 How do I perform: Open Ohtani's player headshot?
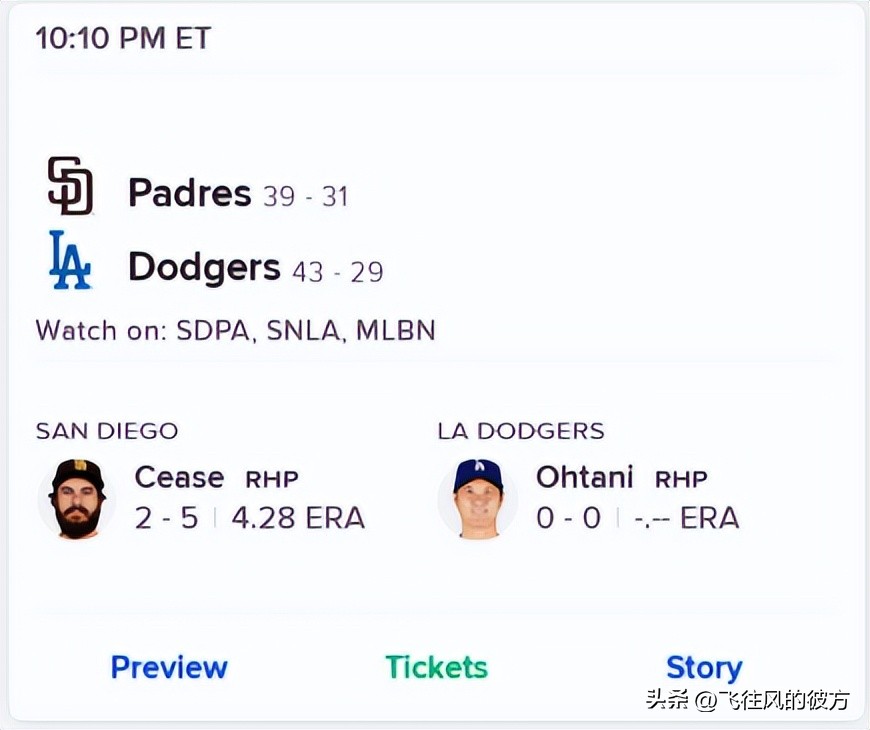[477, 498]
